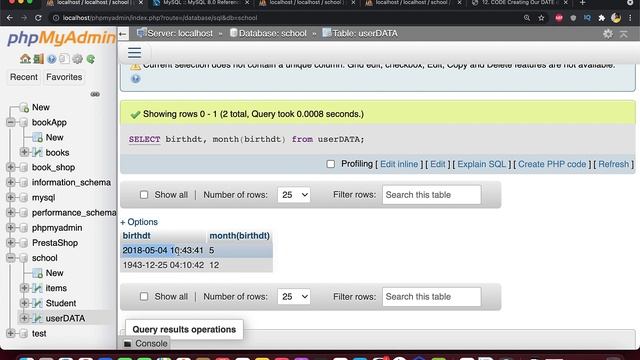Open browser profile avatar
This screenshot has width=640, height=360.
click(616, 18)
